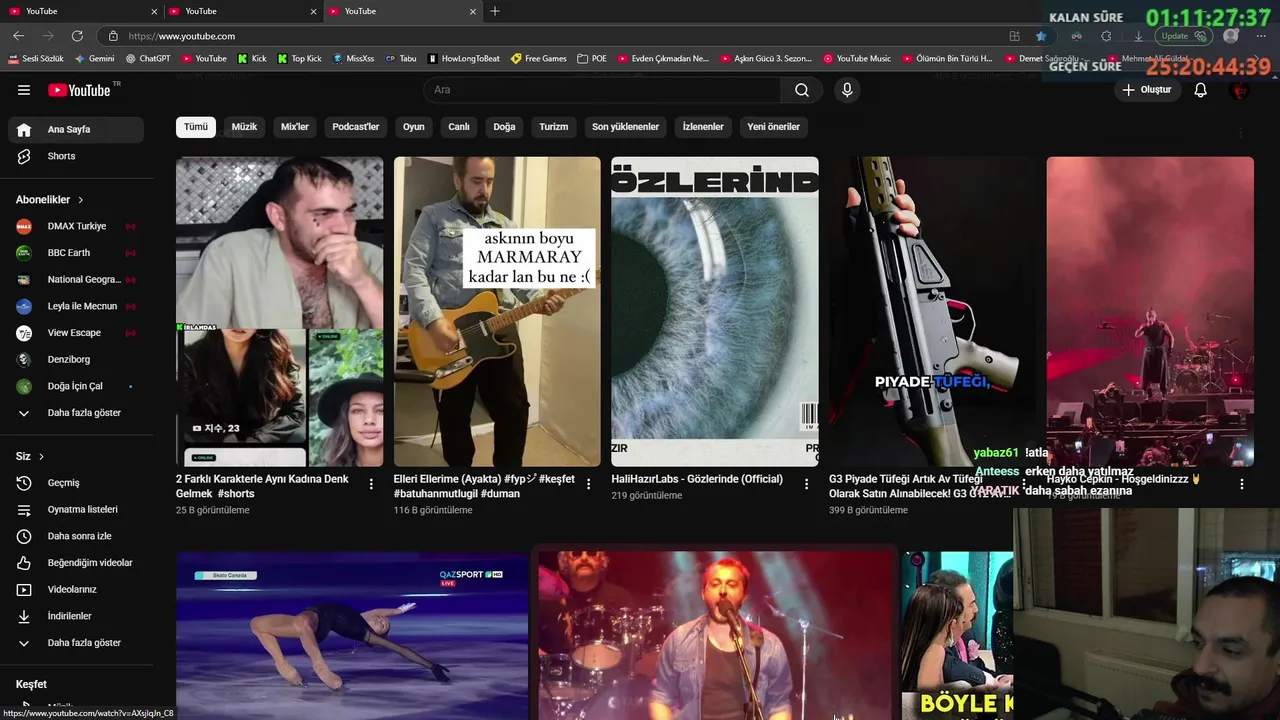Open Denizborg channel subscription
The width and height of the screenshot is (1280, 720).
pyautogui.click(x=76, y=359)
